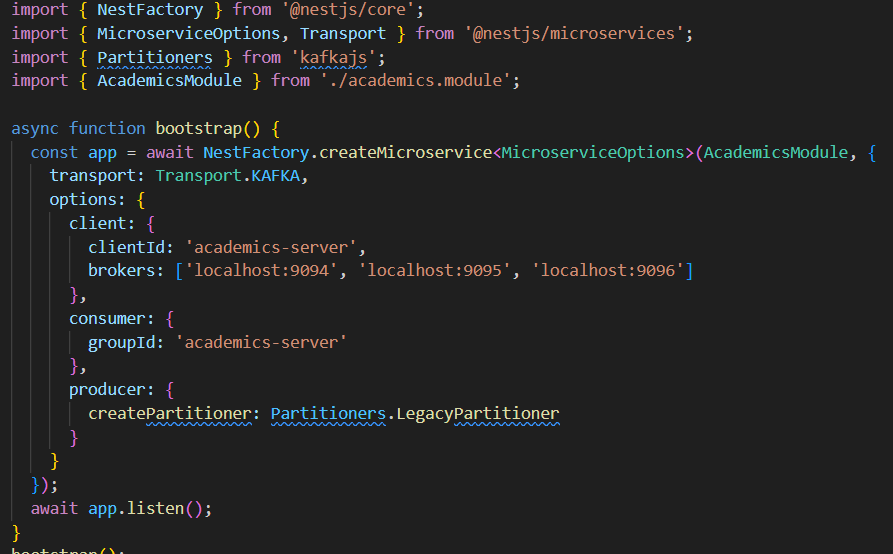This screenshot has height=554, width=893.
Task: Click the '@nestjs/microservices' import path string
Action: tap(574, 34)
